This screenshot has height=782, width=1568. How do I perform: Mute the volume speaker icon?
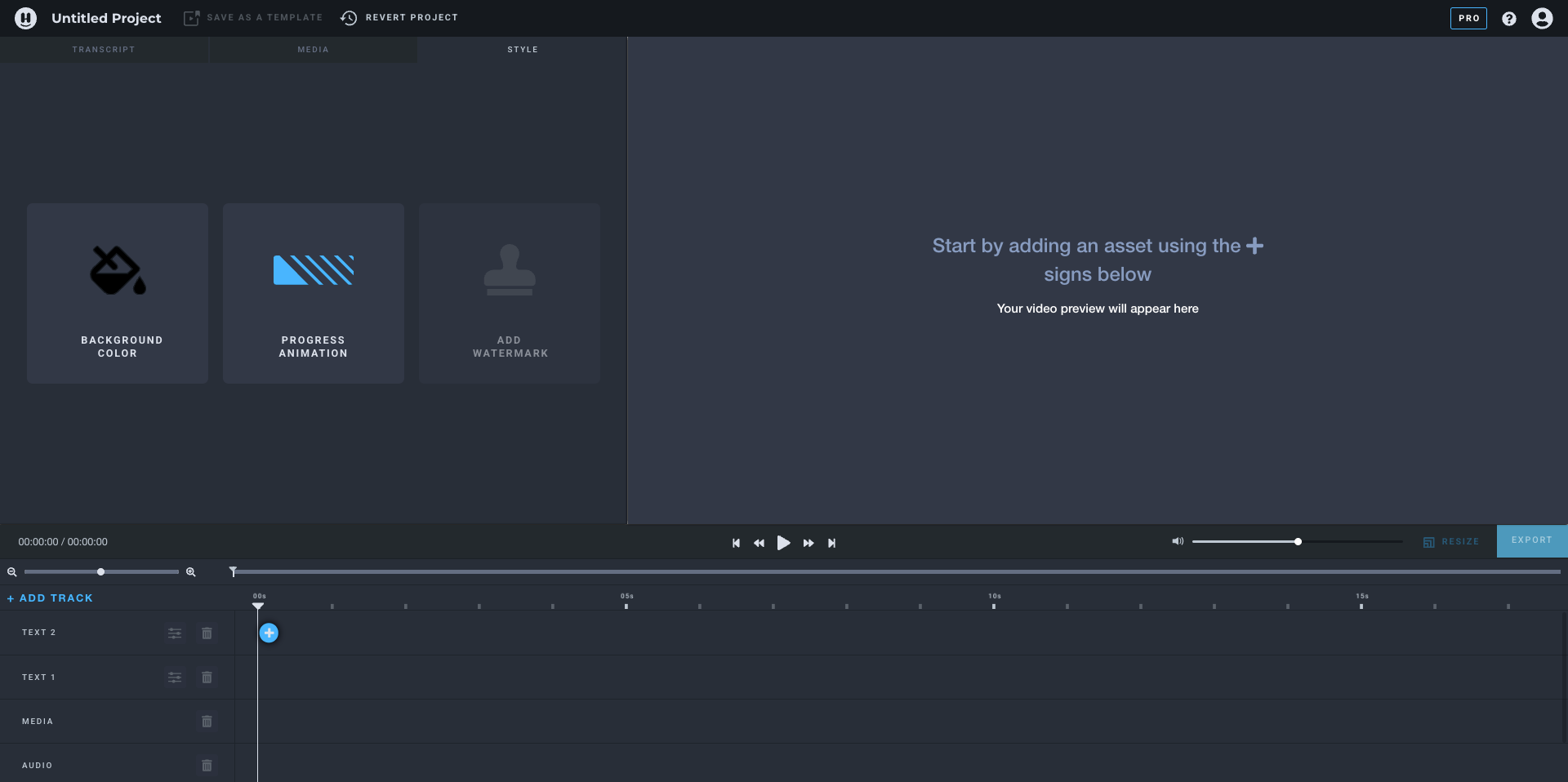tap(1178, 541)
